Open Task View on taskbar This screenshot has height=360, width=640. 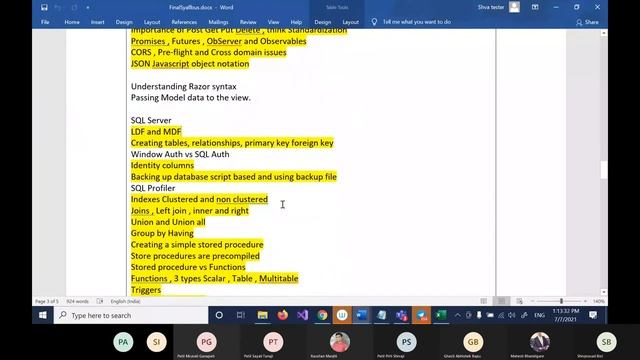point(240,315)
